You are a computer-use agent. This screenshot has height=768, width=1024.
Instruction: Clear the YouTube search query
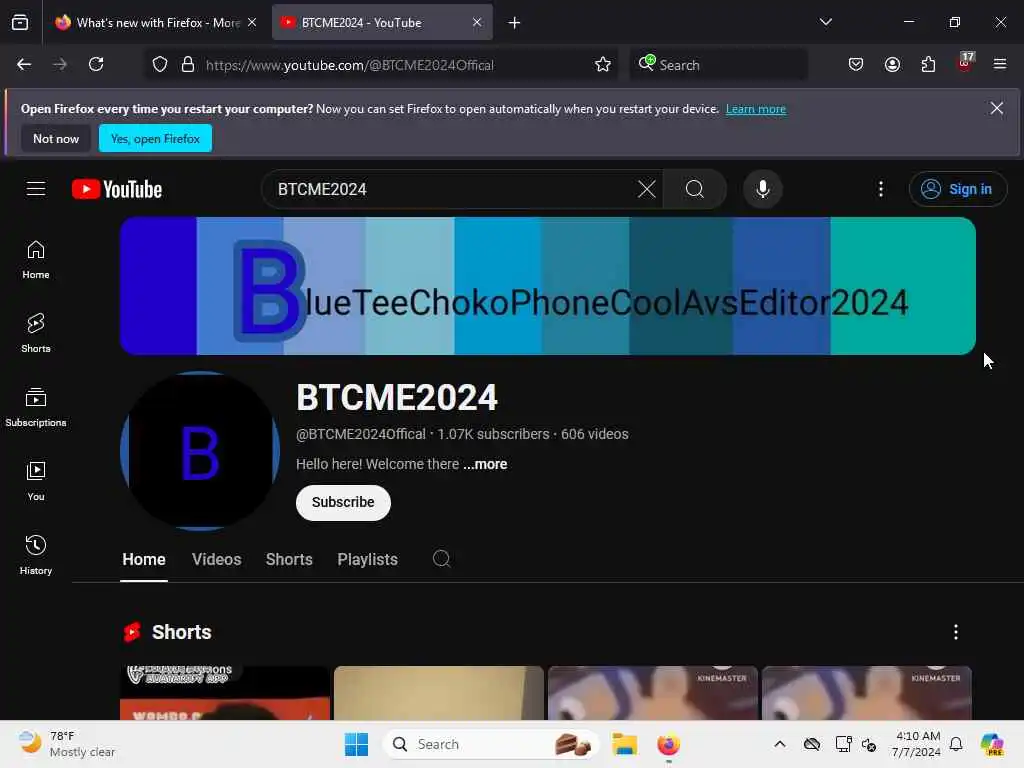(647, 189)
